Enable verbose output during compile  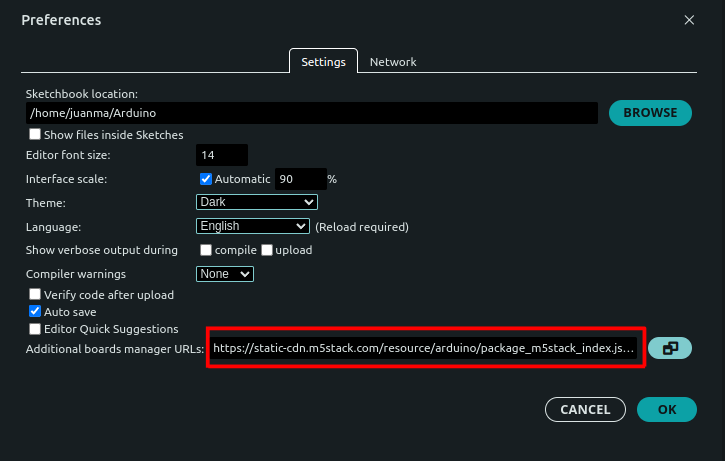click(x=206, y=250)
